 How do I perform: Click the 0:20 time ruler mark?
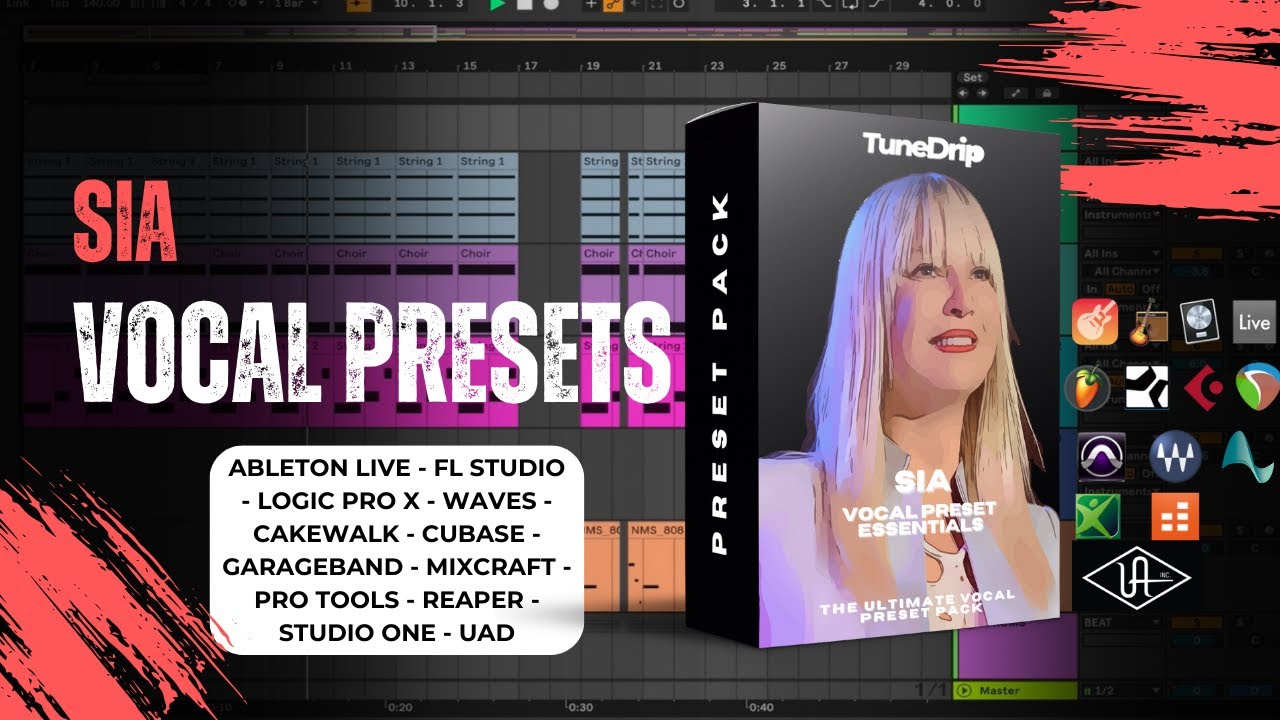tap(401, 707)
